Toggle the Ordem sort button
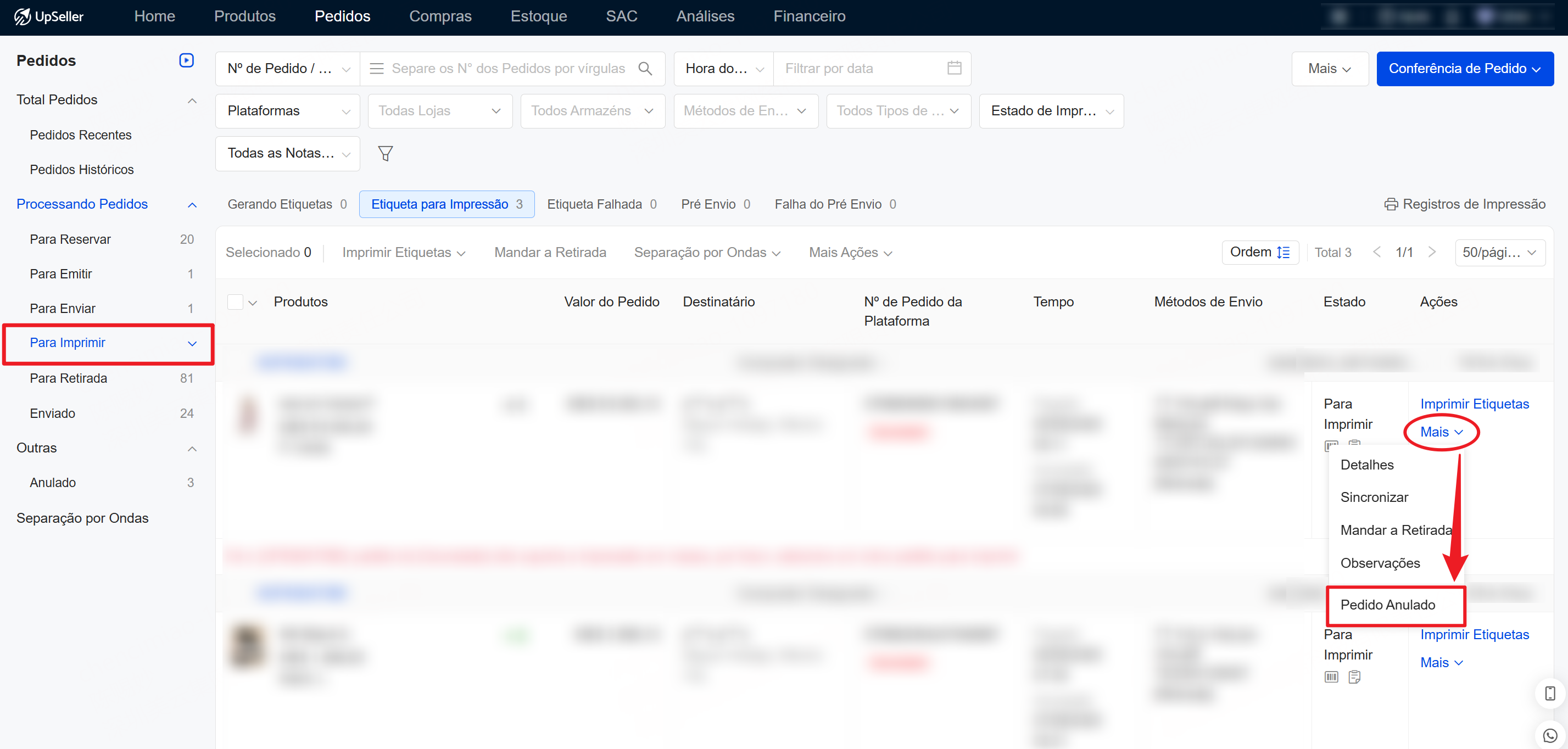 pos(1259,253)
